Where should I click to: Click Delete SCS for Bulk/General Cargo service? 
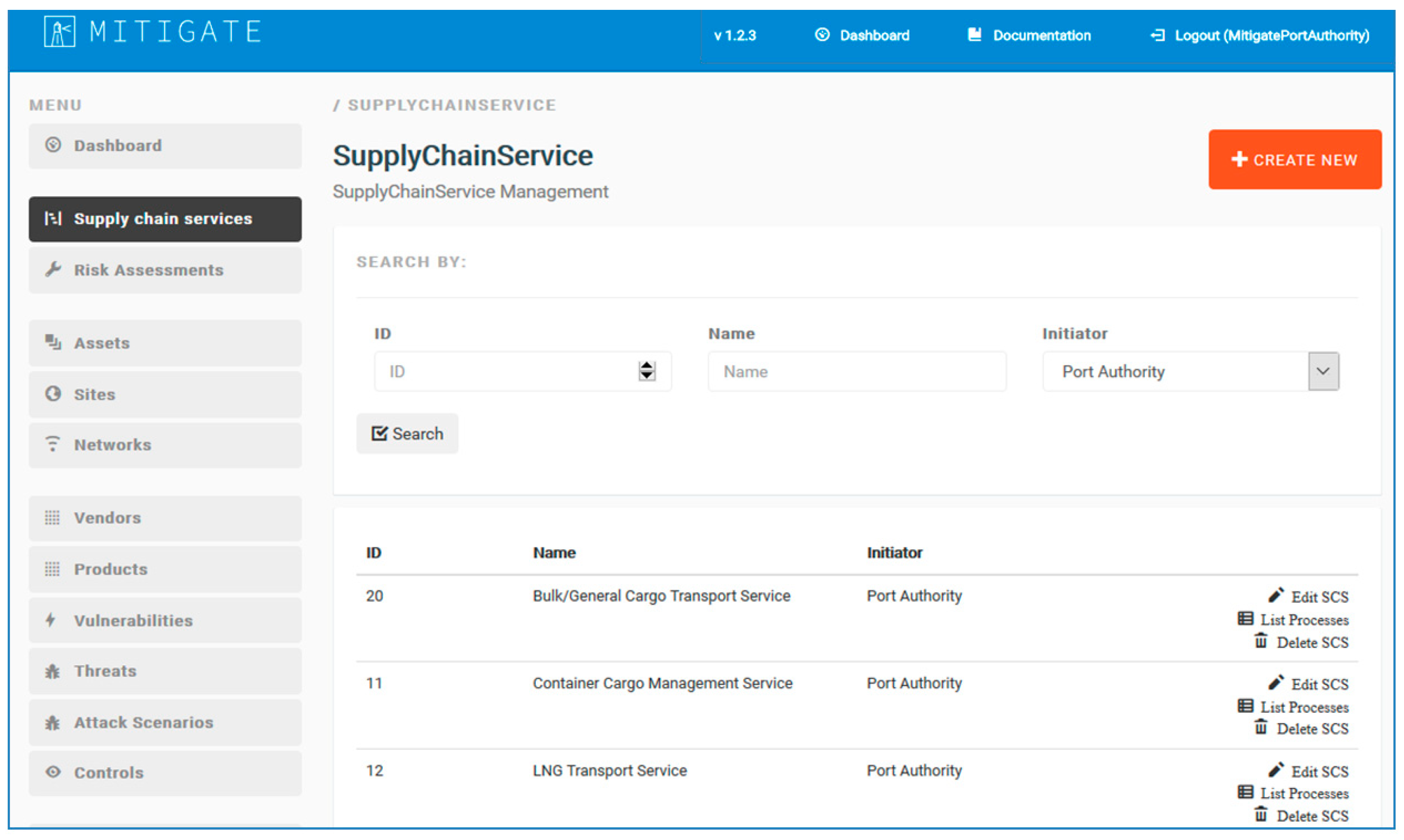[x=1311, y=642]
